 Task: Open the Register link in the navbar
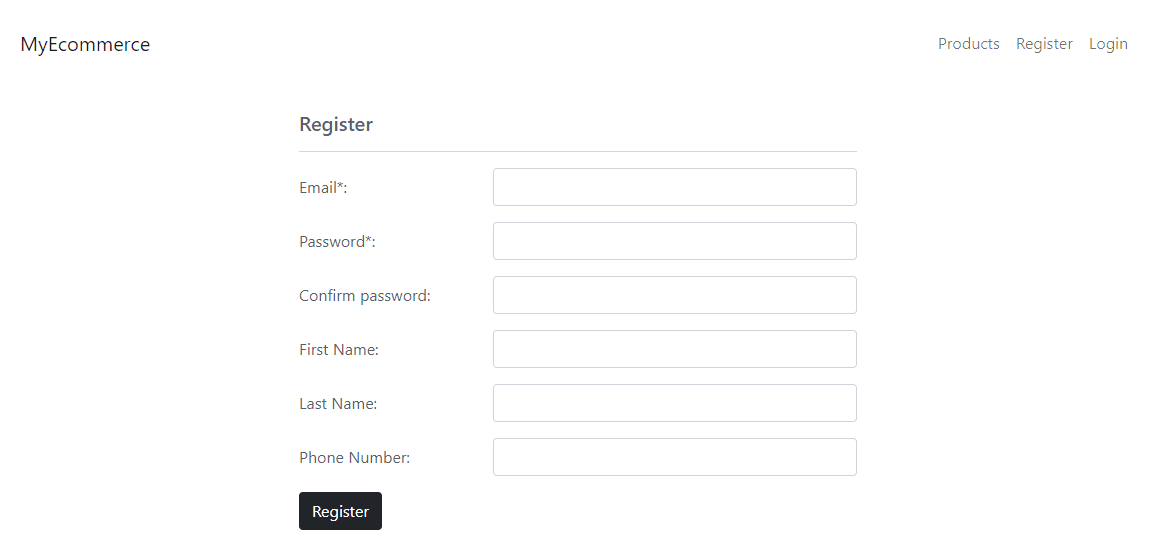(1044, 44)
